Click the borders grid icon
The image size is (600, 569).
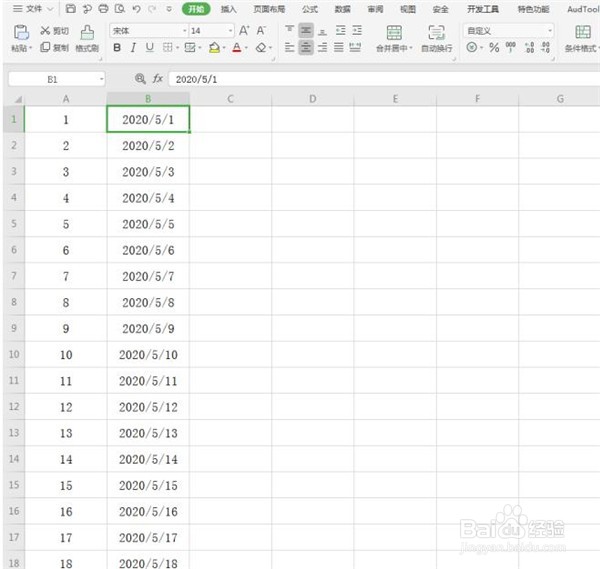[x=167, y=47]
